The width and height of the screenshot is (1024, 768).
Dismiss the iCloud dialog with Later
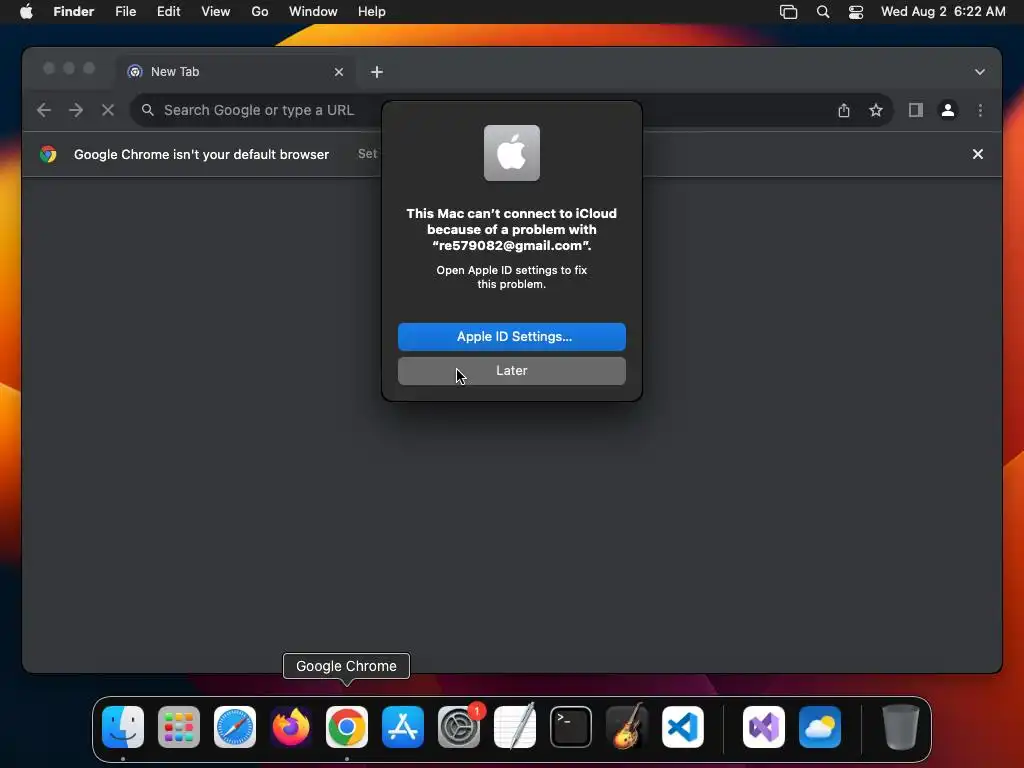(511, 370)
